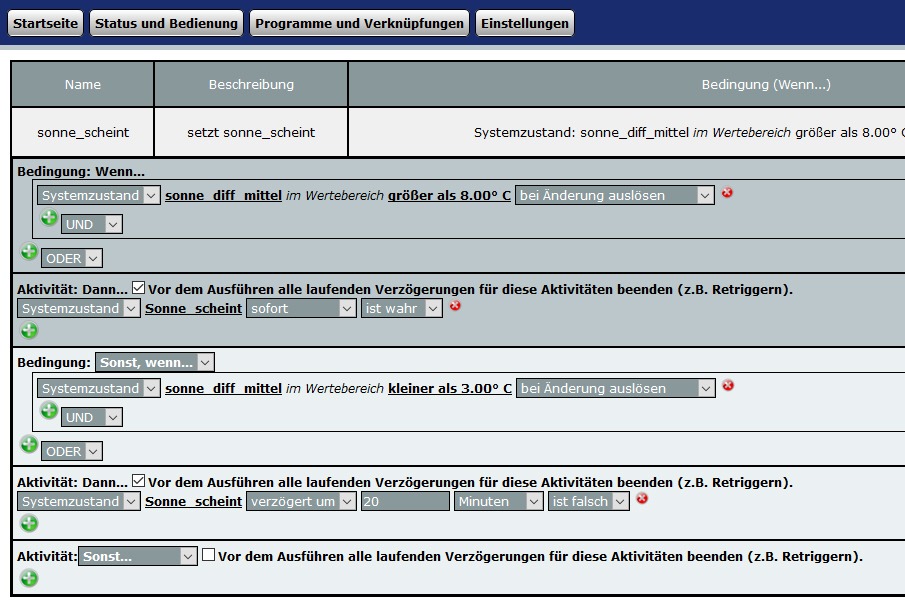The width and height of the screenshot is (905, 600).
Task: Edit the kleiner als 3.00° C value range
Action: click(x=450, y=389)
